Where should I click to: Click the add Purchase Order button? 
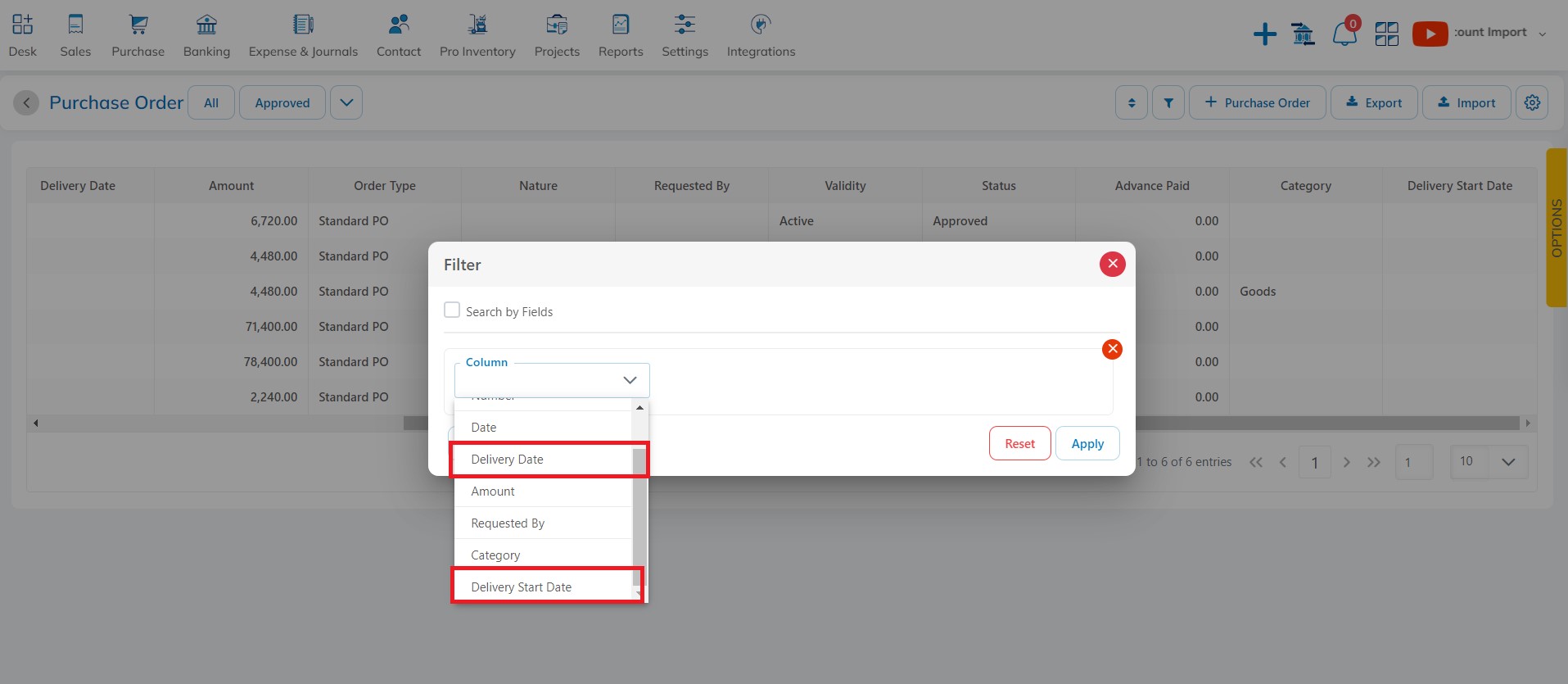1257,102
